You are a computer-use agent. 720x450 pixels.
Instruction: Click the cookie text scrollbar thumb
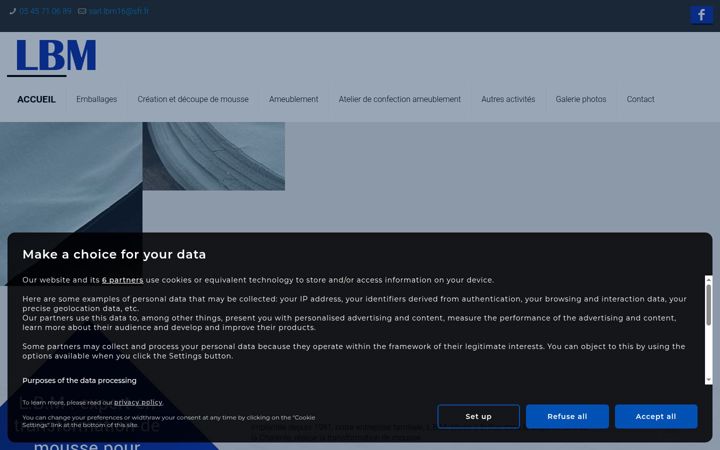pos(709,304)
